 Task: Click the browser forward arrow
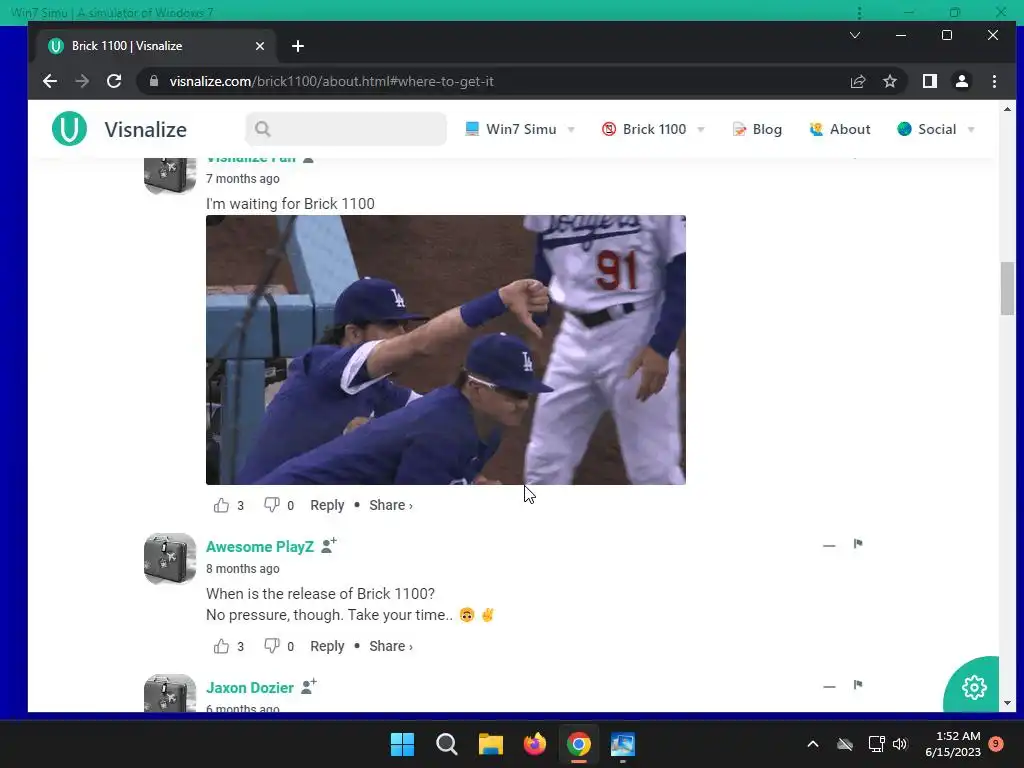tap(82, 81)
